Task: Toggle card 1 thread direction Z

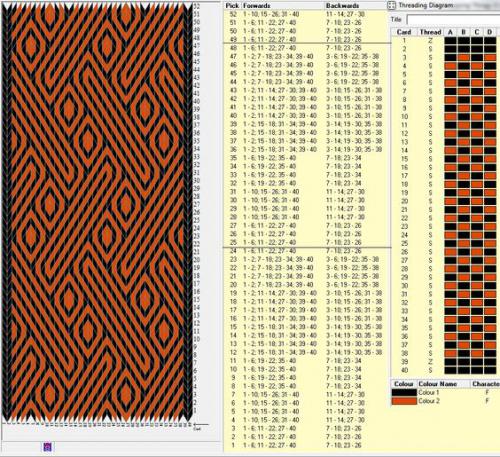Action: [x=430, y=40]
